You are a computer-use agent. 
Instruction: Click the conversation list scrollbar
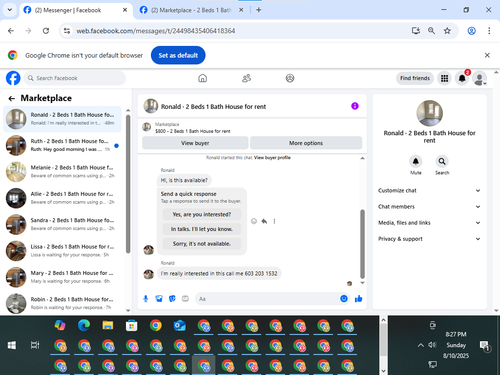click(x=128, y=184)
